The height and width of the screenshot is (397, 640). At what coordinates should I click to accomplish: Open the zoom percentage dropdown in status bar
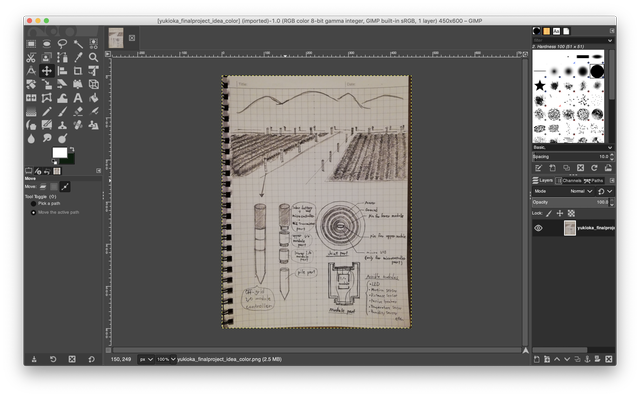coord(166,359)
